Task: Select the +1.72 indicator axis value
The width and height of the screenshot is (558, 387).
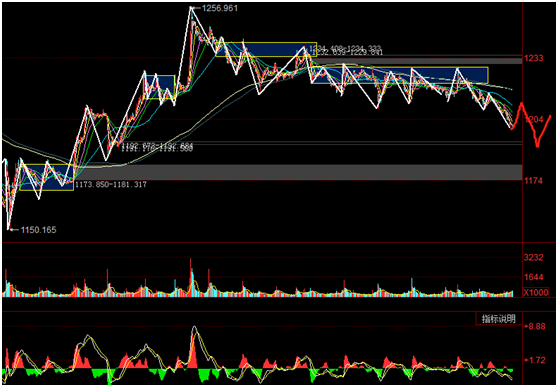Action: [x=535, y=360]
